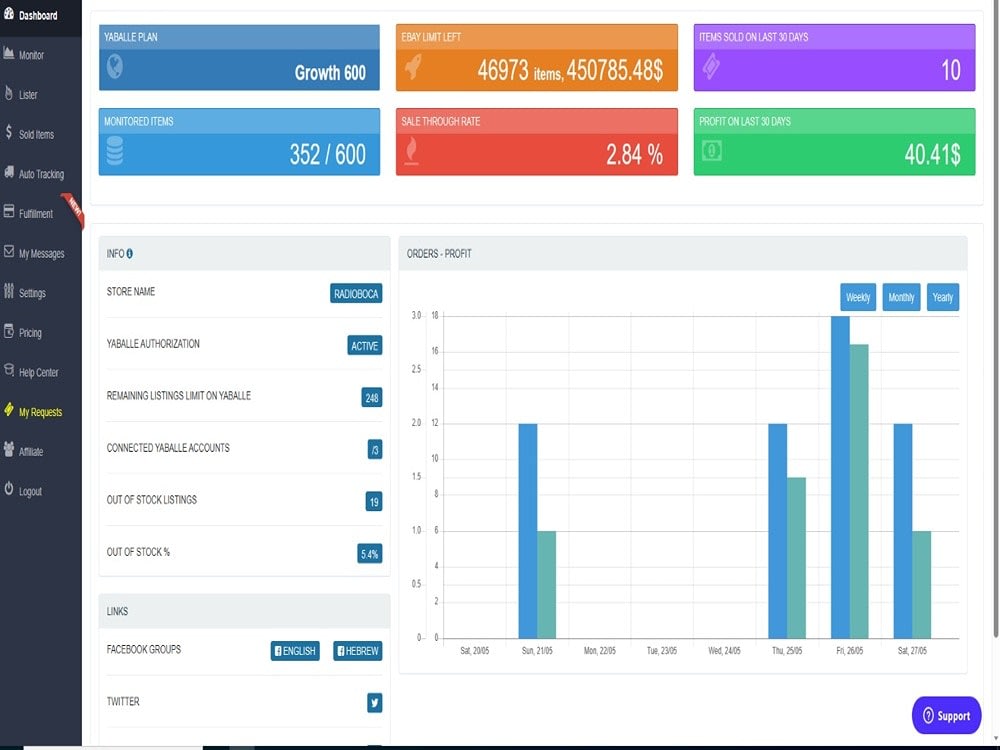Click the Affiliate people icon

click(9, 450)
